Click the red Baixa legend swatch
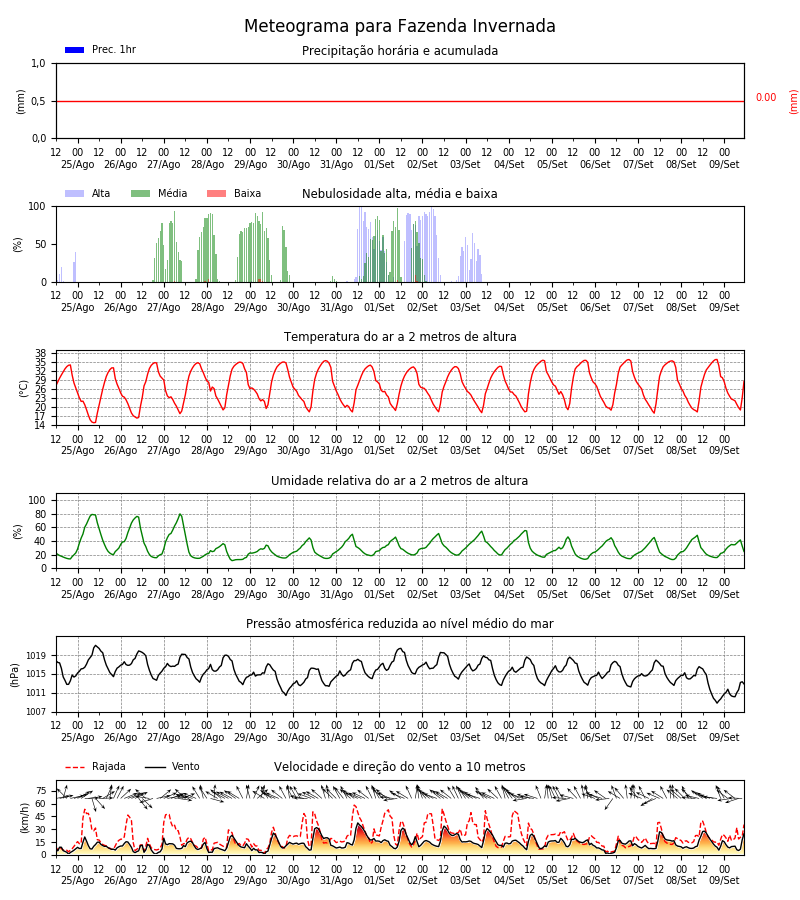This screenshot has height=900, width=800. [x=216, y=193]
